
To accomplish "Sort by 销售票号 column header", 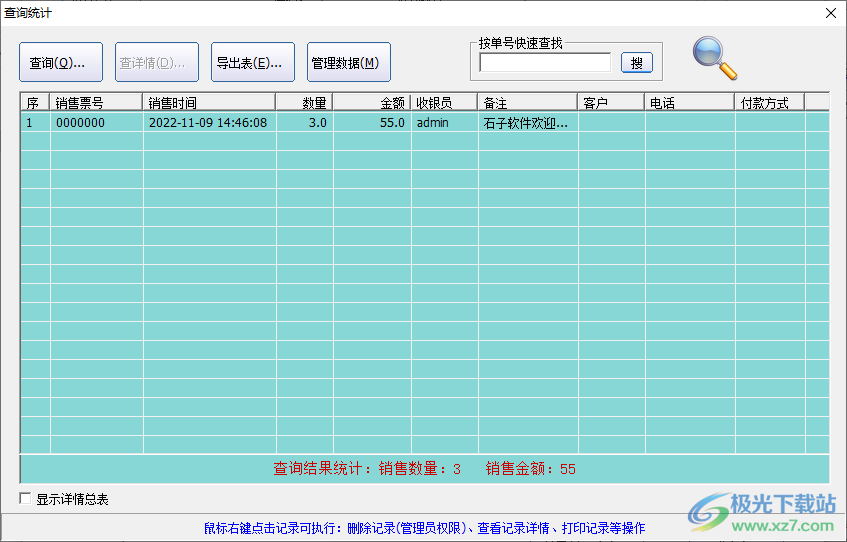I will pyautogui.click(x=96, y=103).
